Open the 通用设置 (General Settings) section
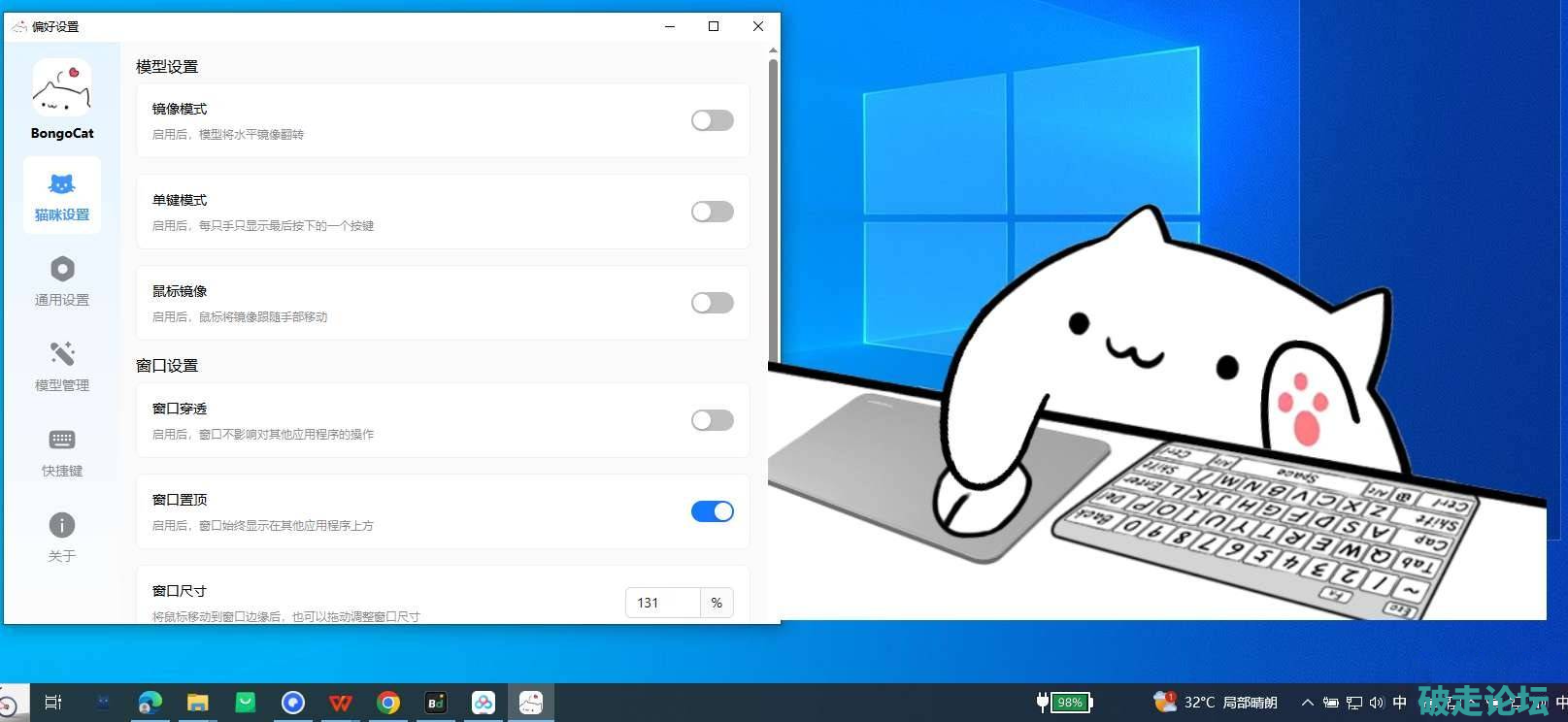Screen dimensions: 1568x722 (x=62, y=280)
